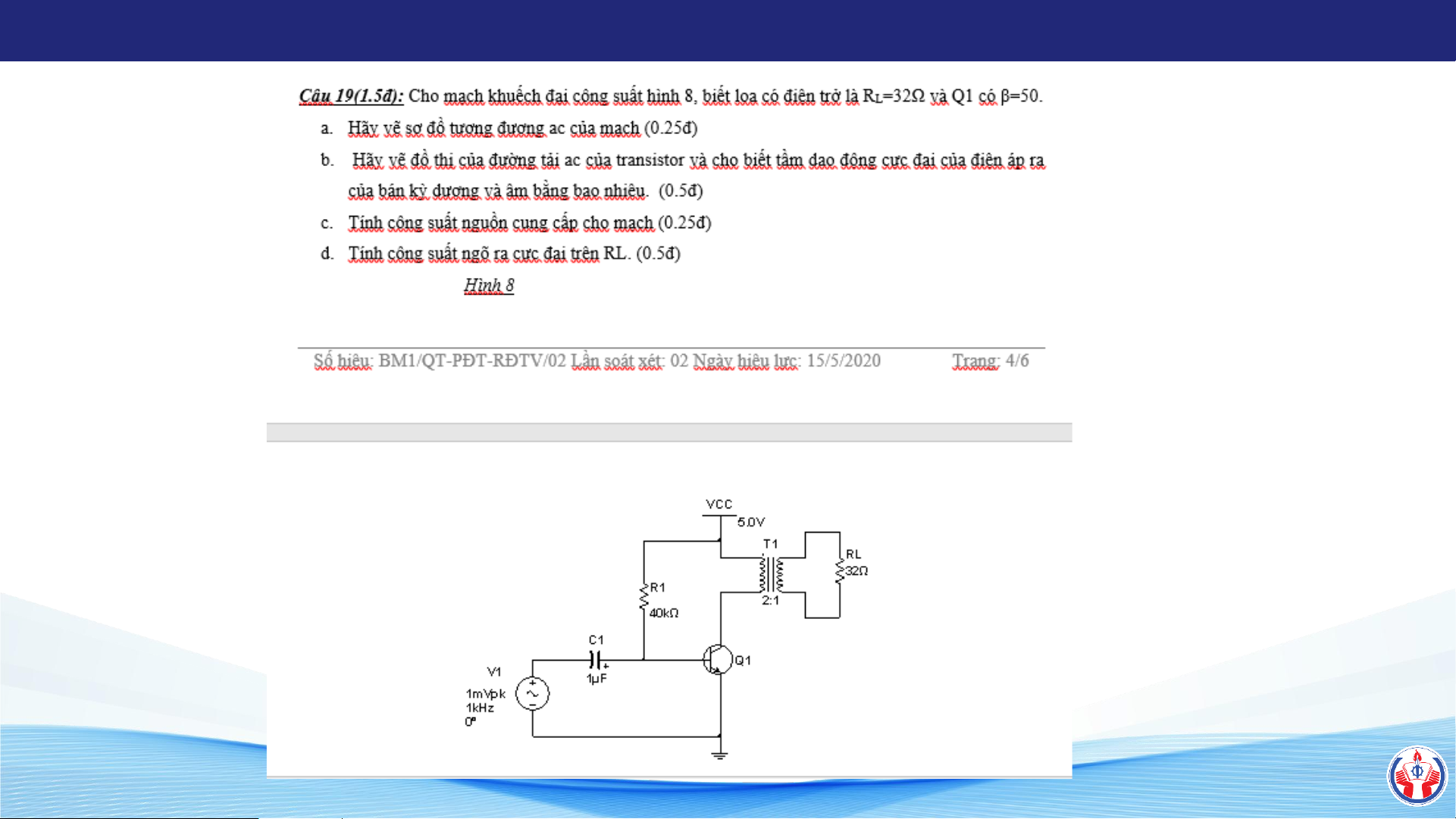1456x819 pixels.
Task: Click the sub-question d about output power on RL
Action: (x=514, y=253)
